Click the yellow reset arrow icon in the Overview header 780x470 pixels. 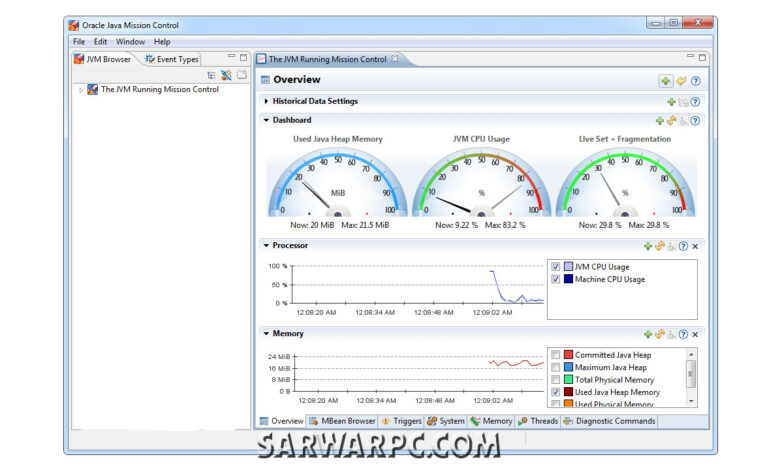pos(682,81)
